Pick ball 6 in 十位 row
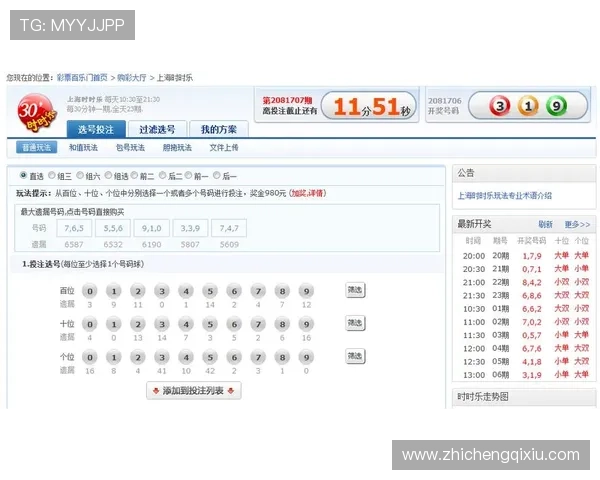Screen dimensions: 600x480 point(234,324)
